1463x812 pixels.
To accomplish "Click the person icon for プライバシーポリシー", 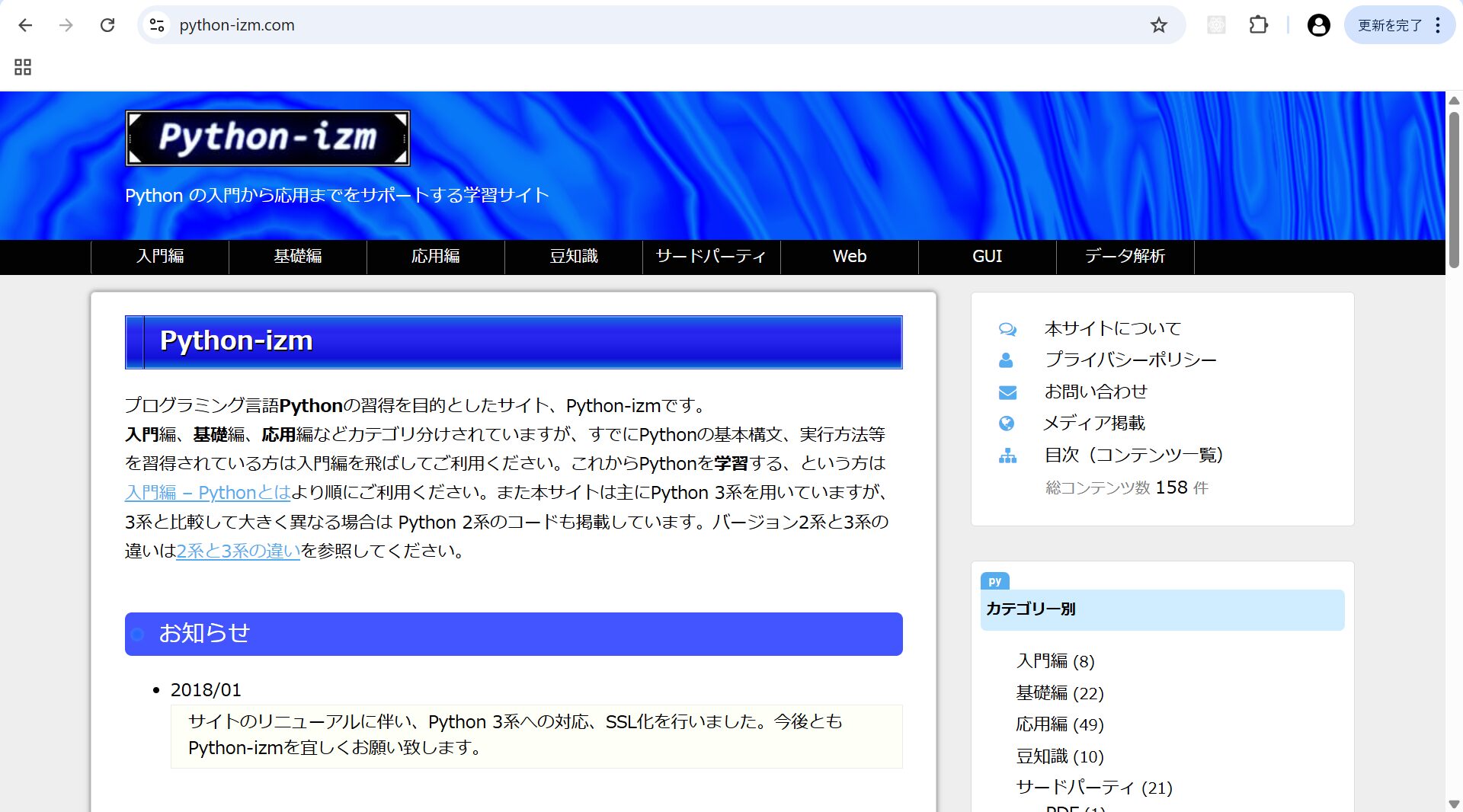I will 1006,360.
